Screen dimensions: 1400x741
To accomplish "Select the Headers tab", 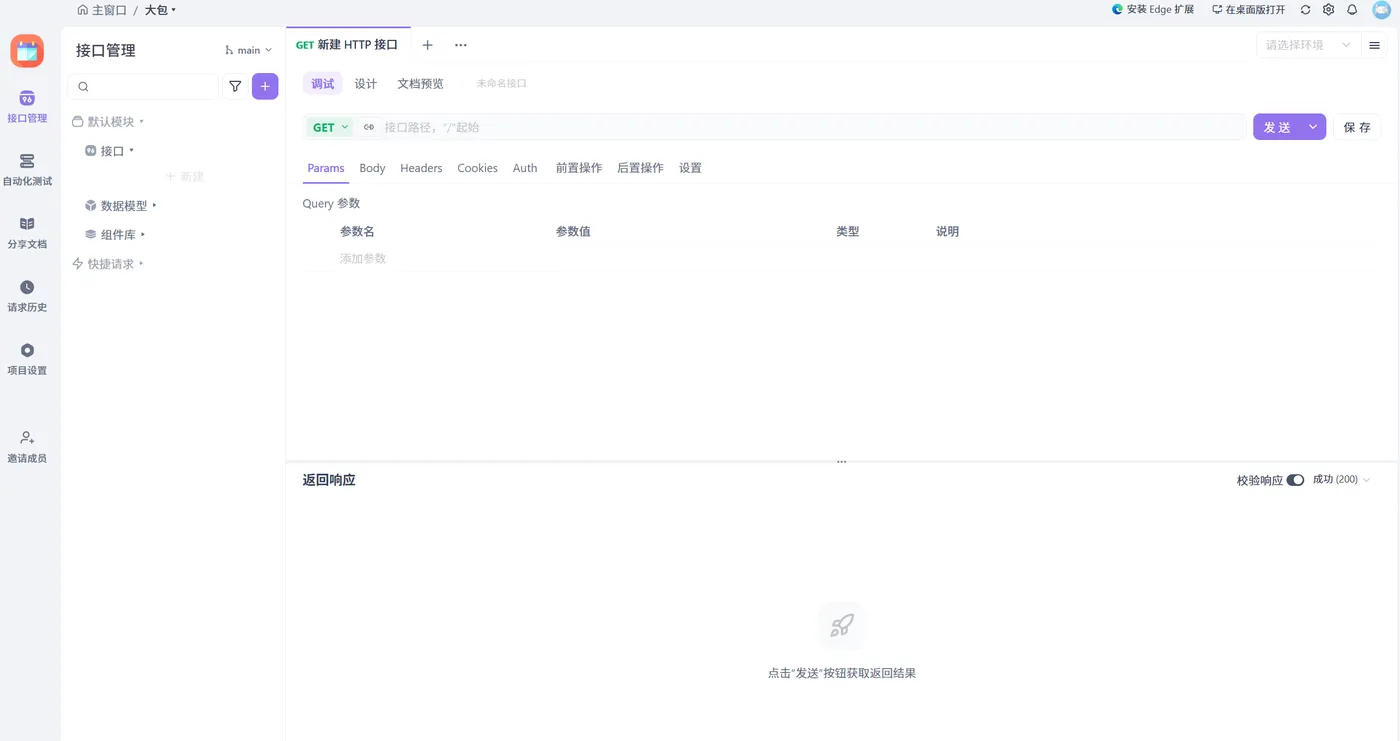I will (421, 168).
